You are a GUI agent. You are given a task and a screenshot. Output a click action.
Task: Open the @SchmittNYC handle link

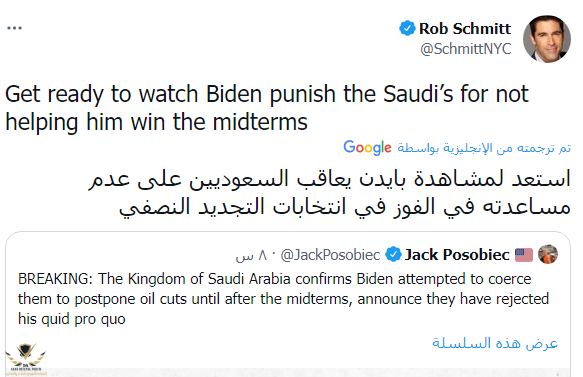click(x=466, y=49)
